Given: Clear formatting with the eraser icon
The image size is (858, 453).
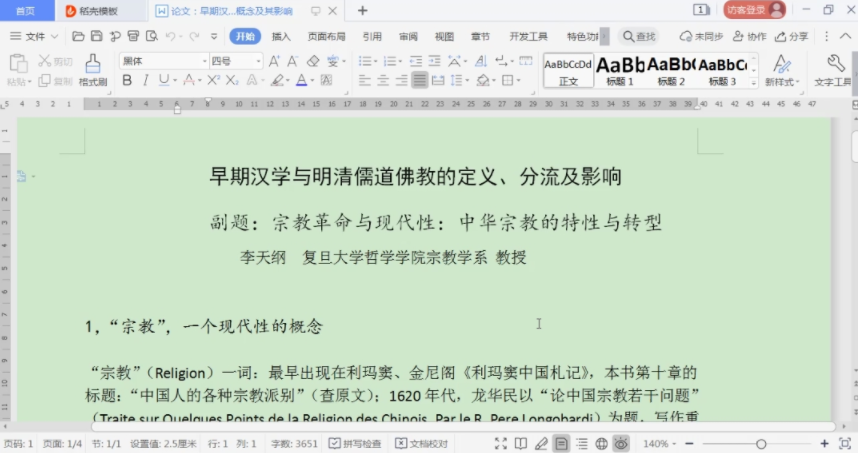Looking at the screenshot, I should pos(312,61).
